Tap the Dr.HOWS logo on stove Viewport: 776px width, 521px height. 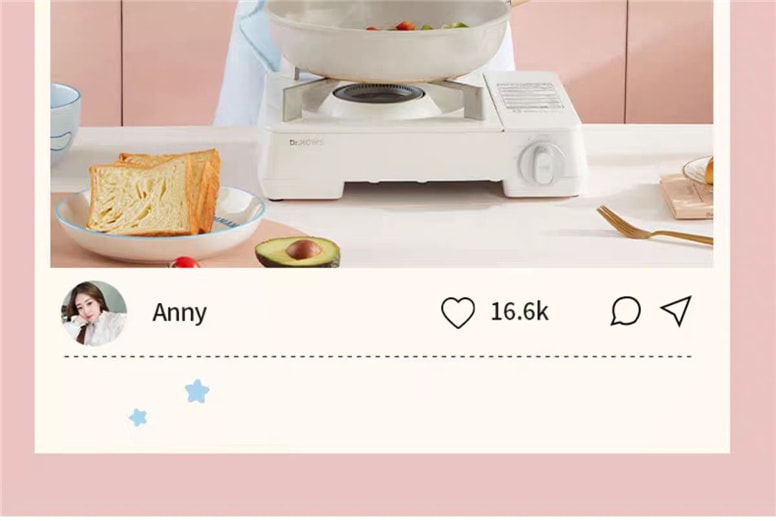306,142
